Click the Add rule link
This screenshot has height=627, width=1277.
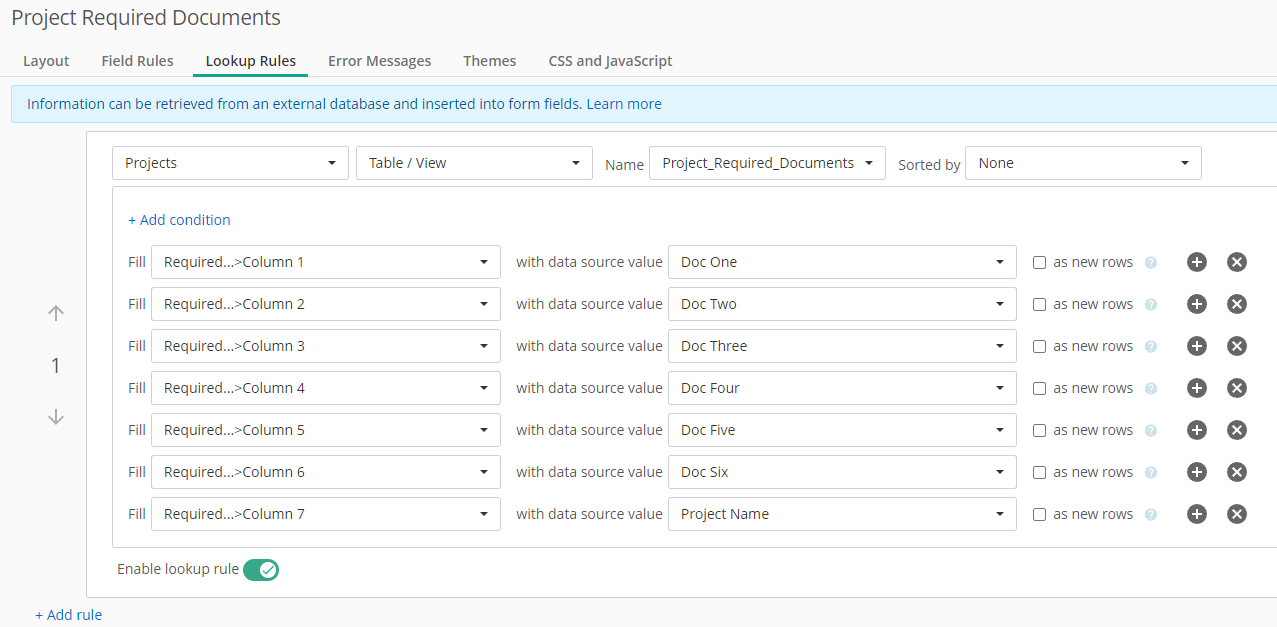pyautogui.click(x=69, y=615)
